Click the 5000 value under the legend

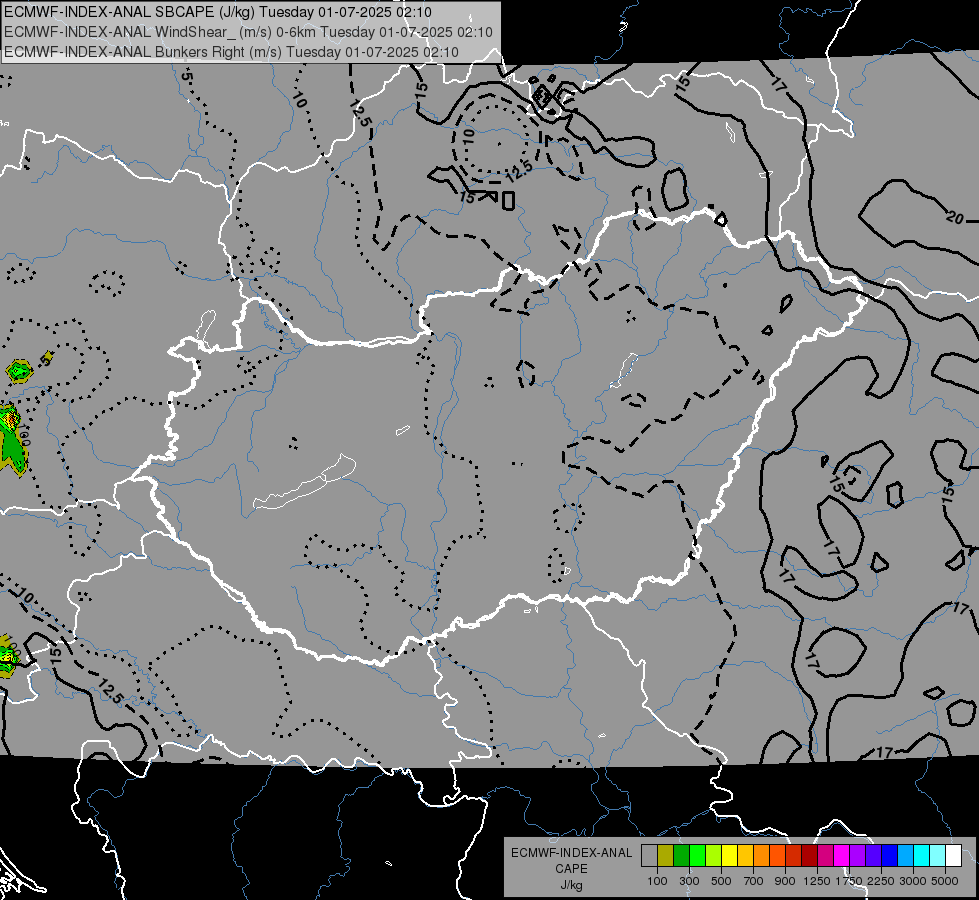[945, 881]
